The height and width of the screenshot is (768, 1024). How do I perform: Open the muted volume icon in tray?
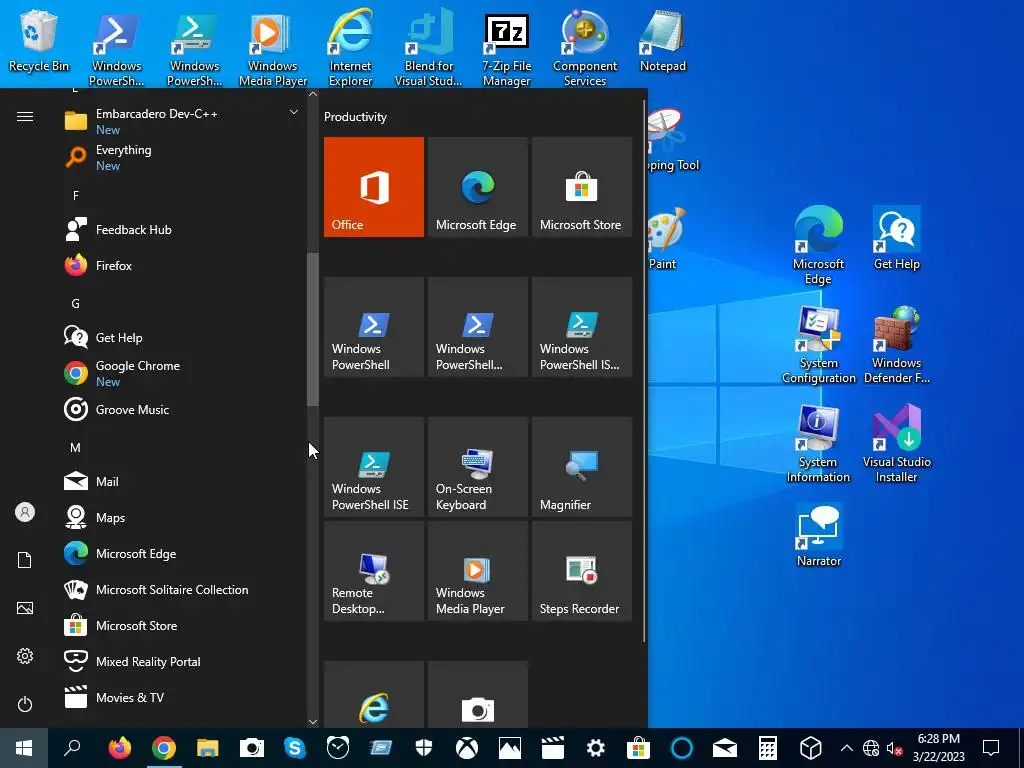click(x=895, y=748)
